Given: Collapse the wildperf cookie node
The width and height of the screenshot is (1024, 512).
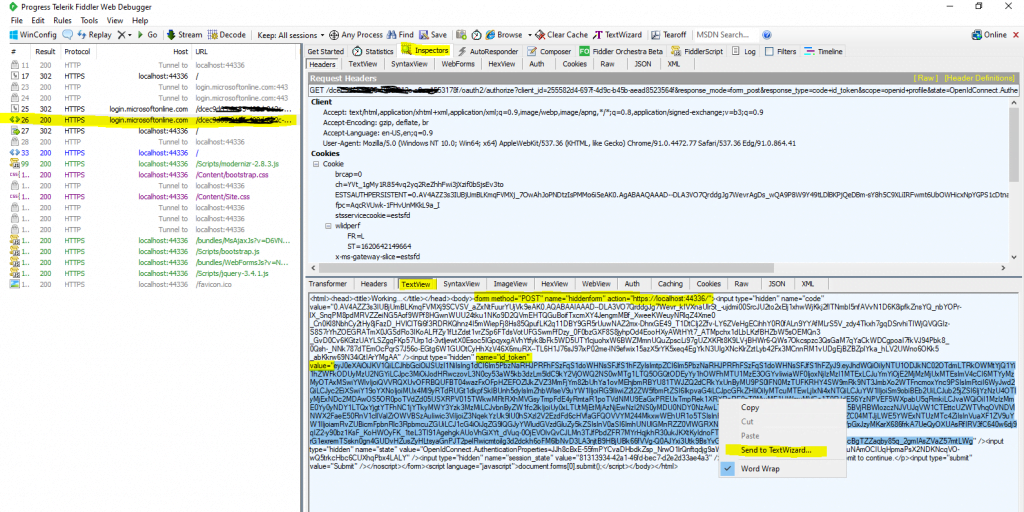Looking at the screenshot, I should click(328, 225).
